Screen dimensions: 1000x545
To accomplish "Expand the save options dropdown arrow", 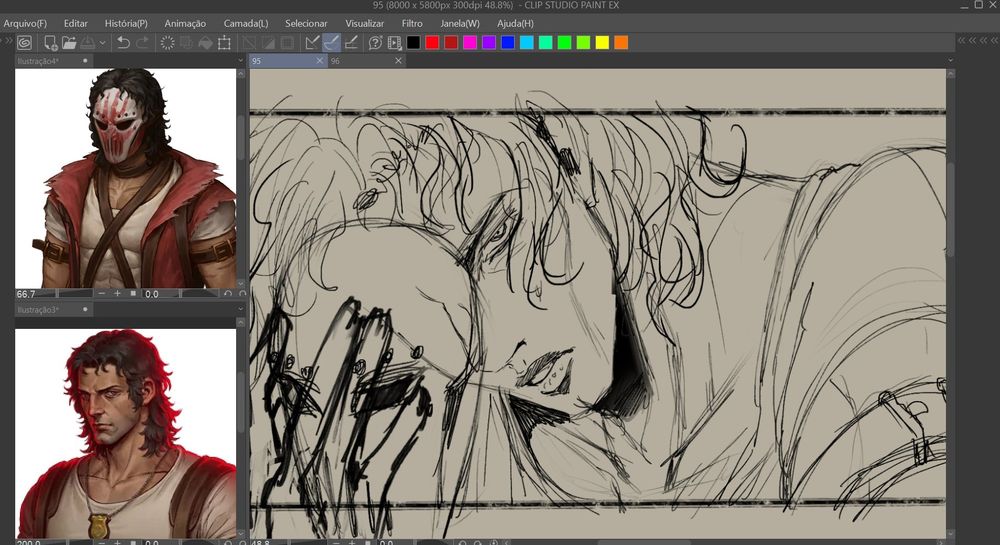I will (103, 43).
